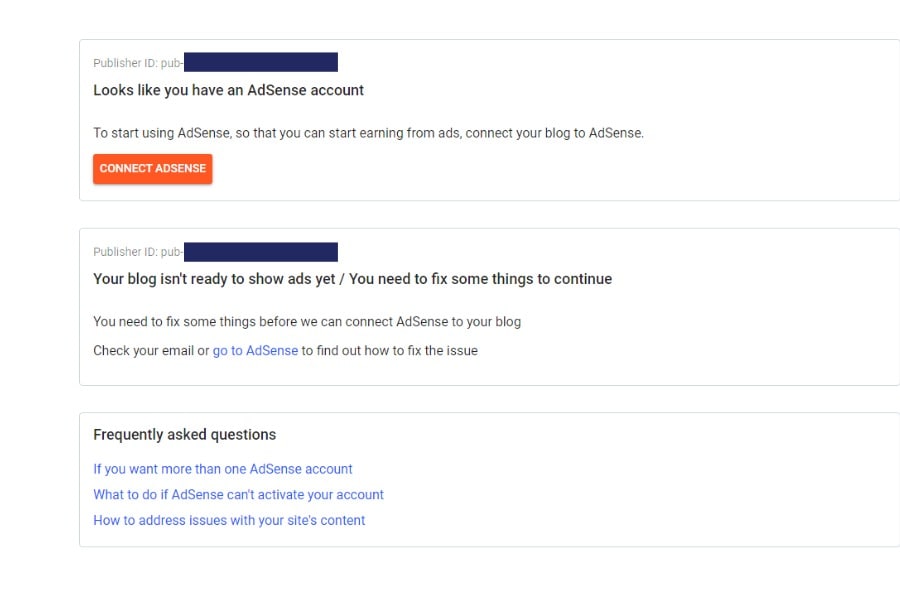900x600 pixels.
Task: Select the redacted publisher ID in the first card
Action: (x=261, y=62)
